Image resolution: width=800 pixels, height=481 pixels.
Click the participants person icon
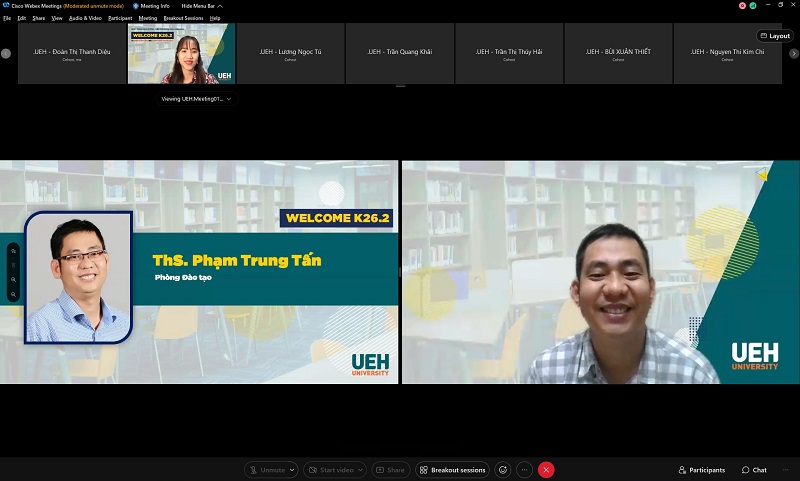tap(682, 470)
